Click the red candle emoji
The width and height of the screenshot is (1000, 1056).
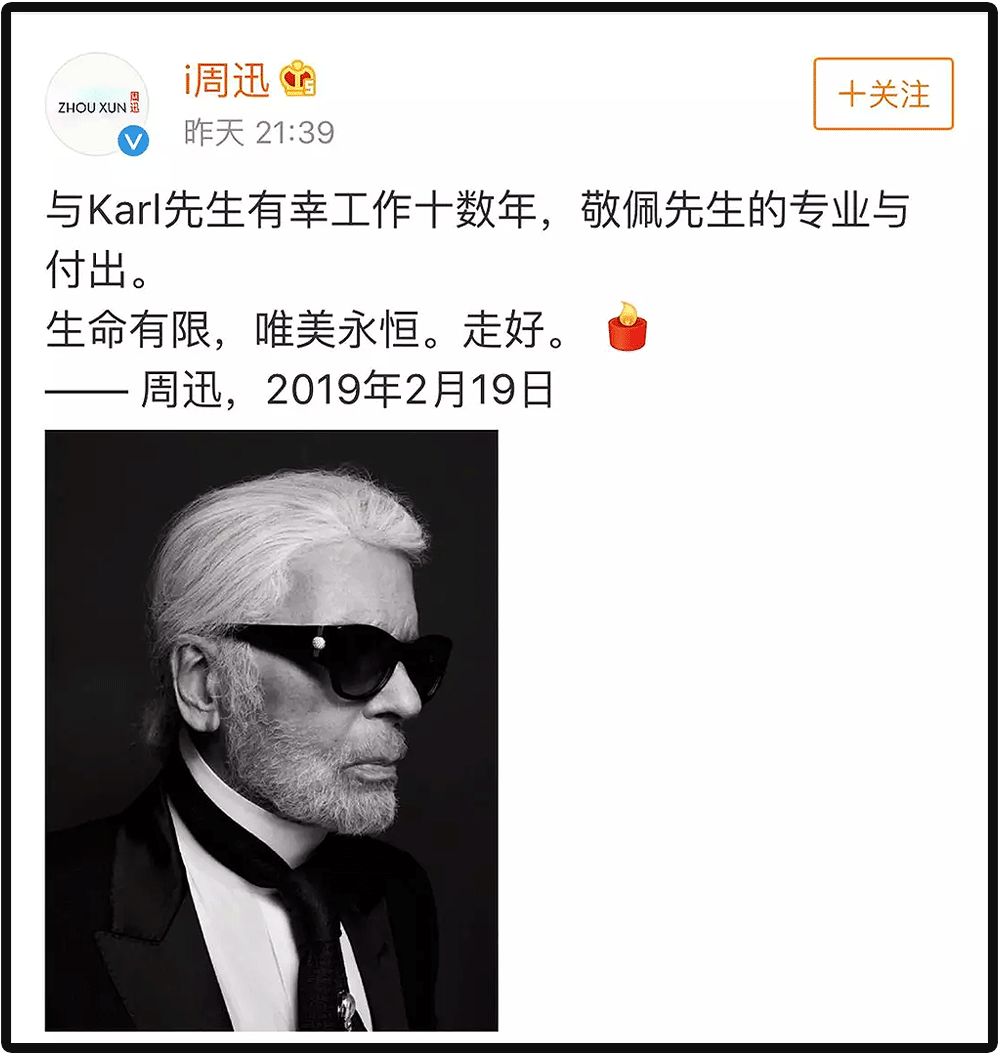click(627, 326)
